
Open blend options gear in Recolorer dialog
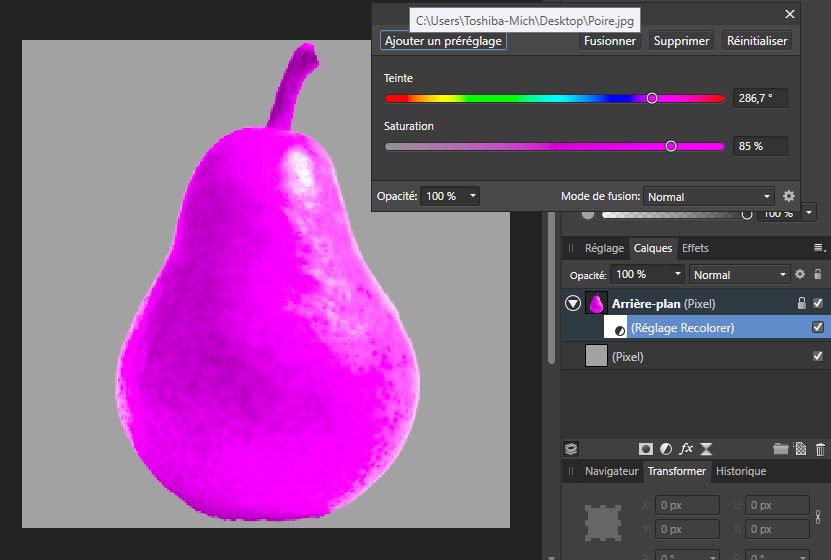789,196
